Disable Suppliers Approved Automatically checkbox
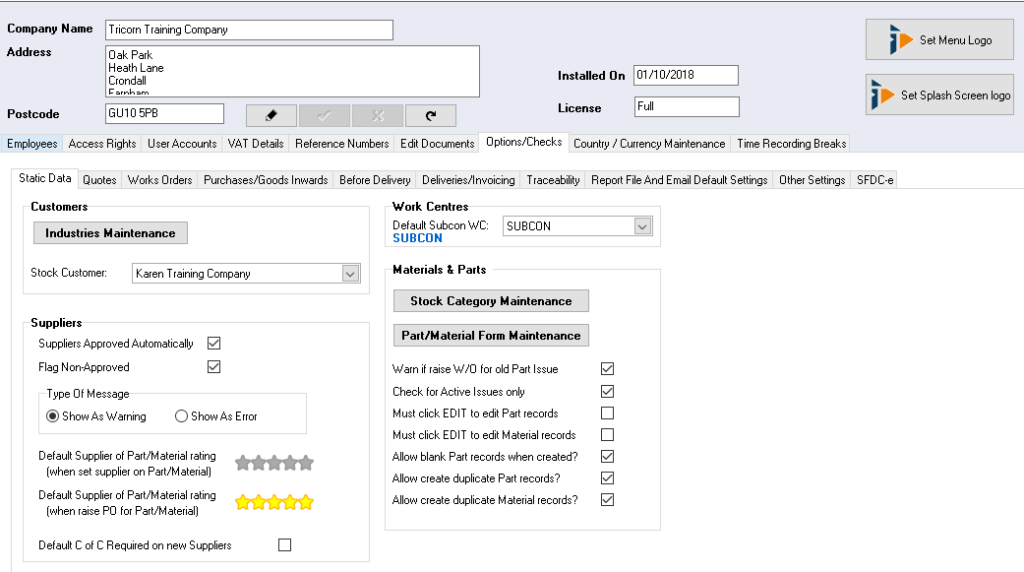 (x=213, y=343)
